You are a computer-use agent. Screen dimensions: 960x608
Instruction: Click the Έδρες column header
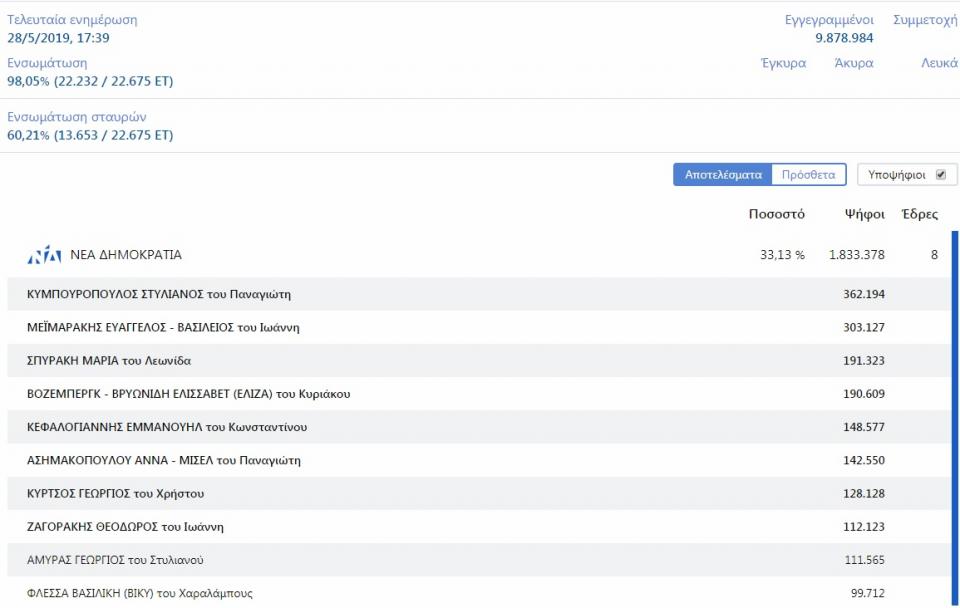[x=919, y=214]
